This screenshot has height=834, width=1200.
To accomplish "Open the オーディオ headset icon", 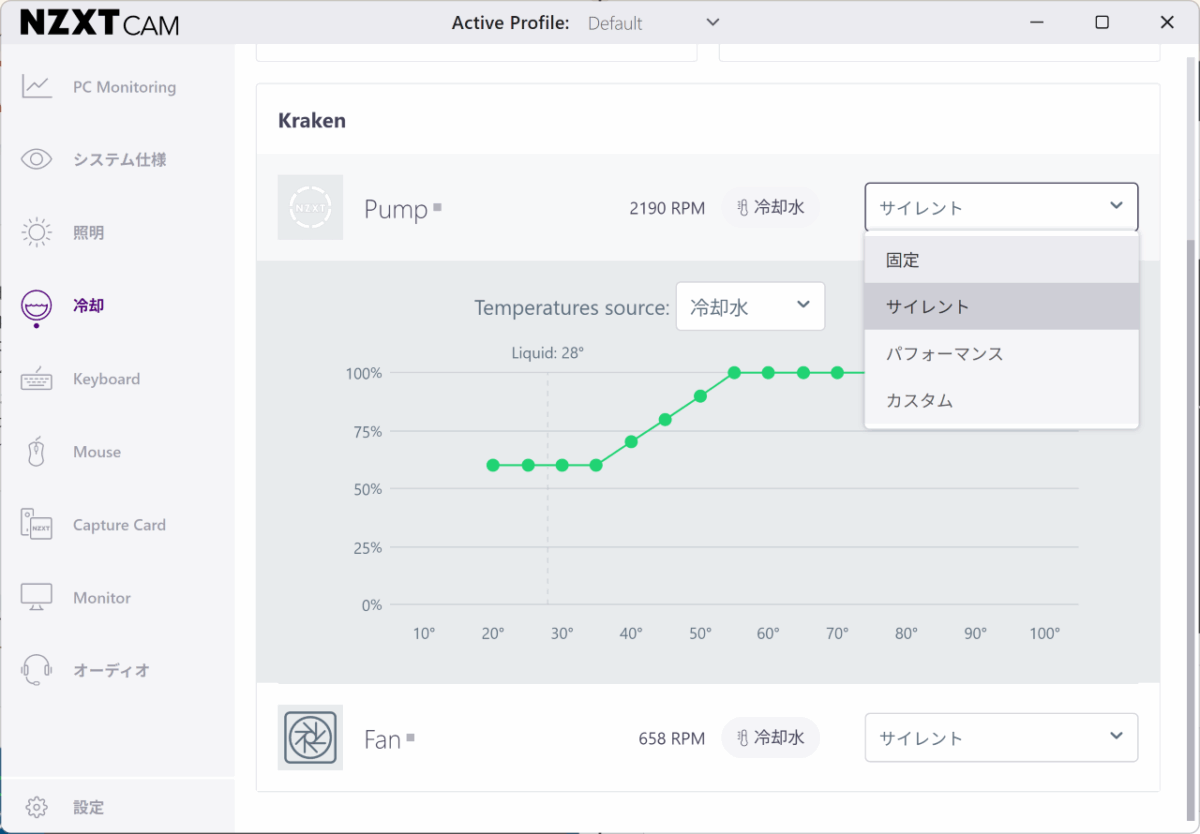I will point(37,670).
